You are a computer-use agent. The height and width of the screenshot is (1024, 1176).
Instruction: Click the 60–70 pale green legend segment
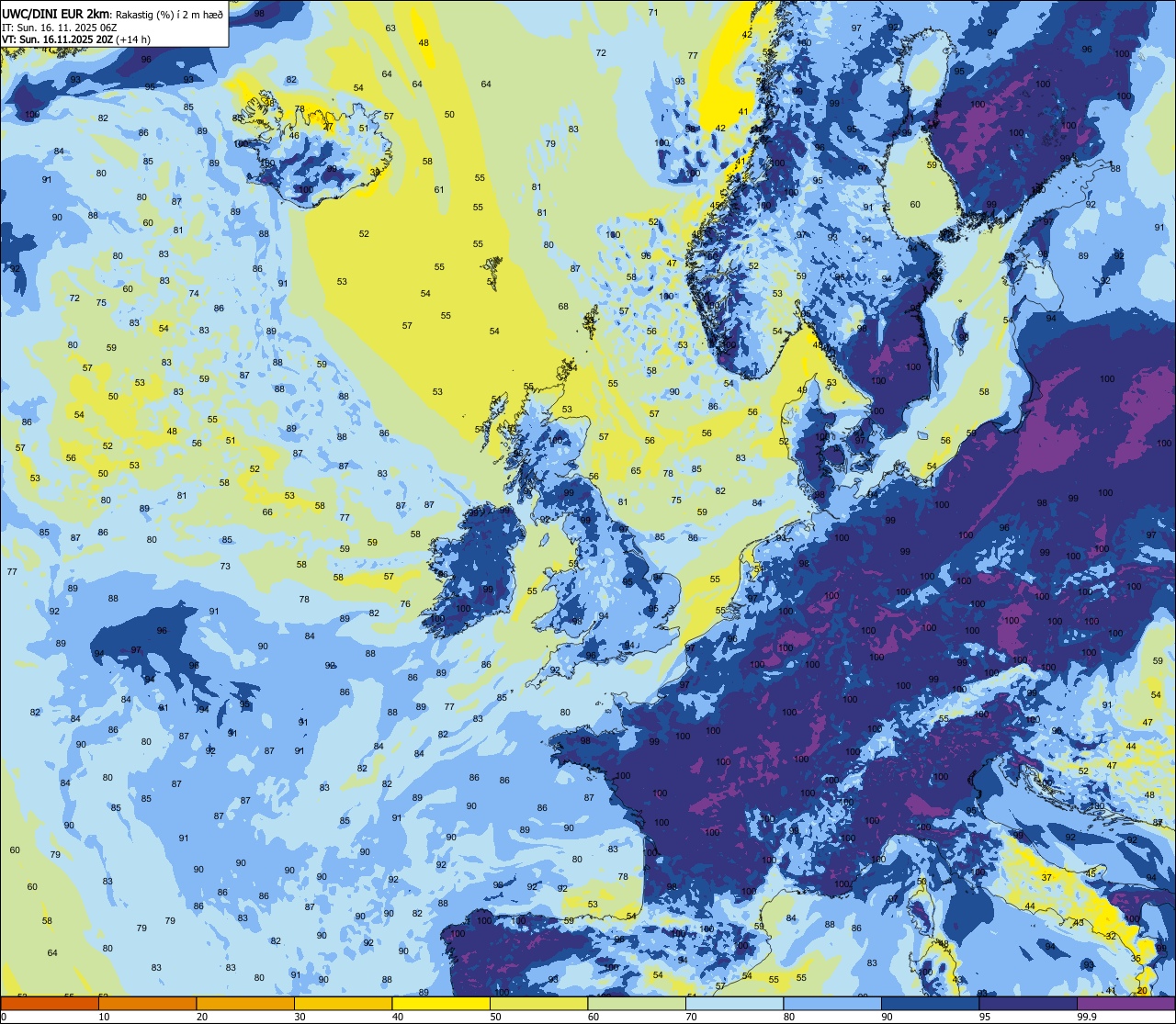click(x=637, y=1004)
